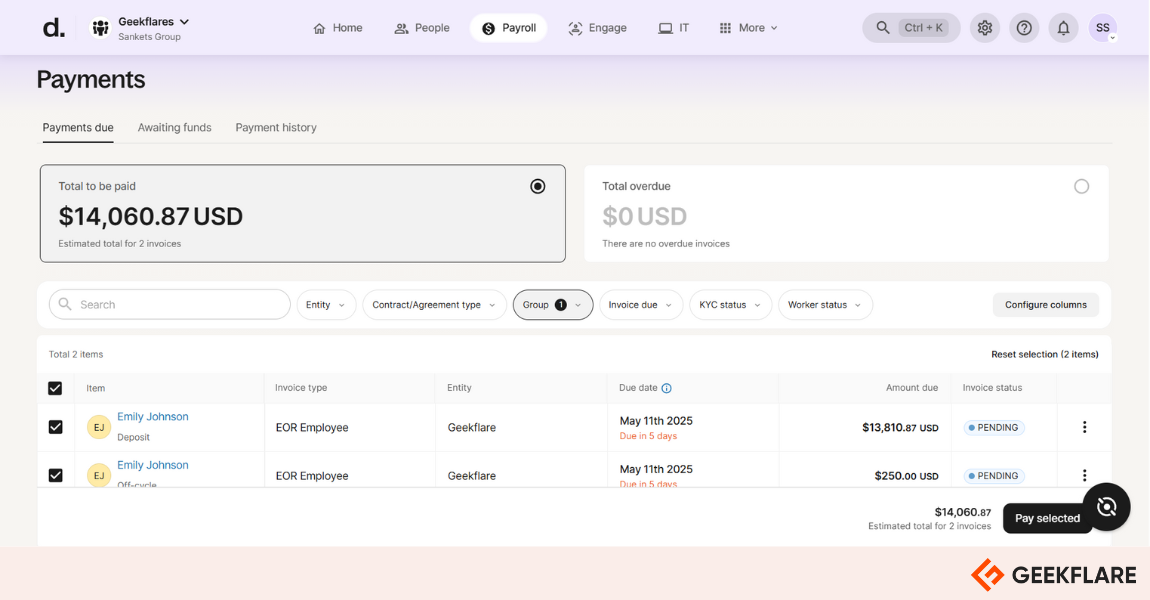1150x600 pixels.
Task: Open Emily Johnson's Off-cycle invoice link
Action: (153, 465)
